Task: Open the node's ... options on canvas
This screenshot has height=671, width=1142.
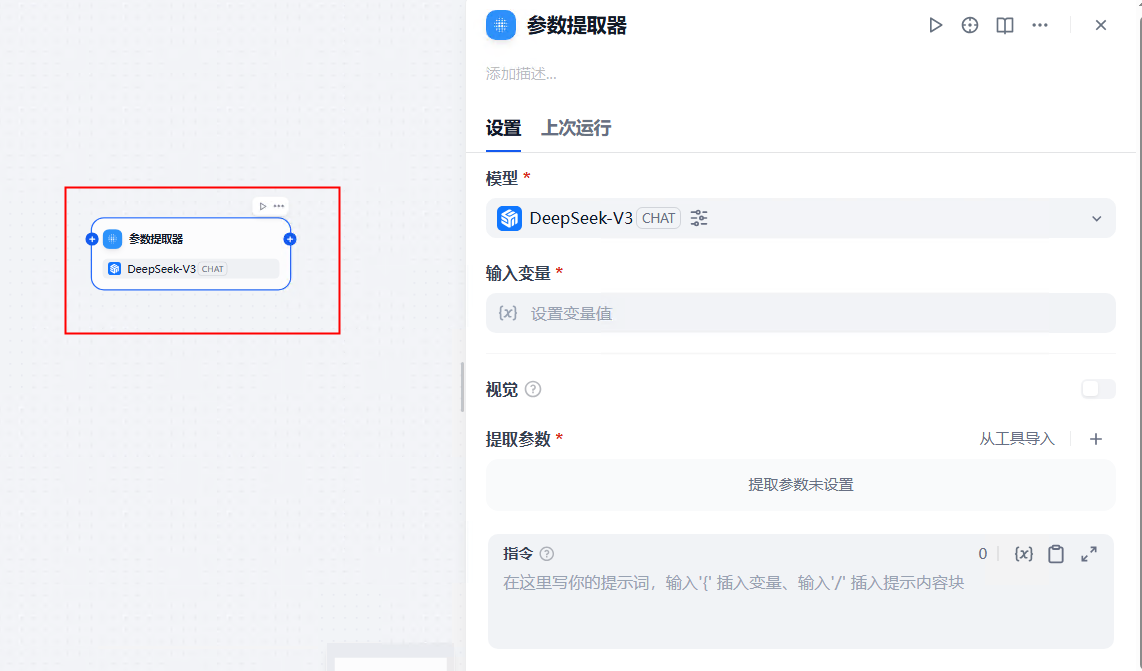Action: point(279,205)
